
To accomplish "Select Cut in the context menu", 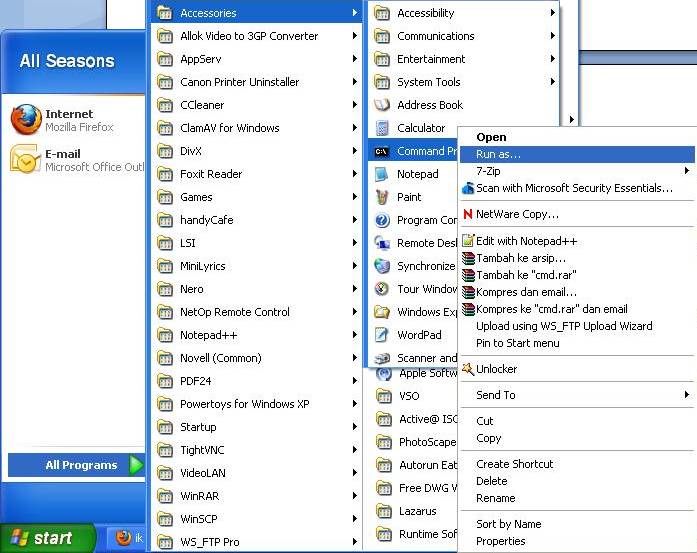I will pos(577,421).
